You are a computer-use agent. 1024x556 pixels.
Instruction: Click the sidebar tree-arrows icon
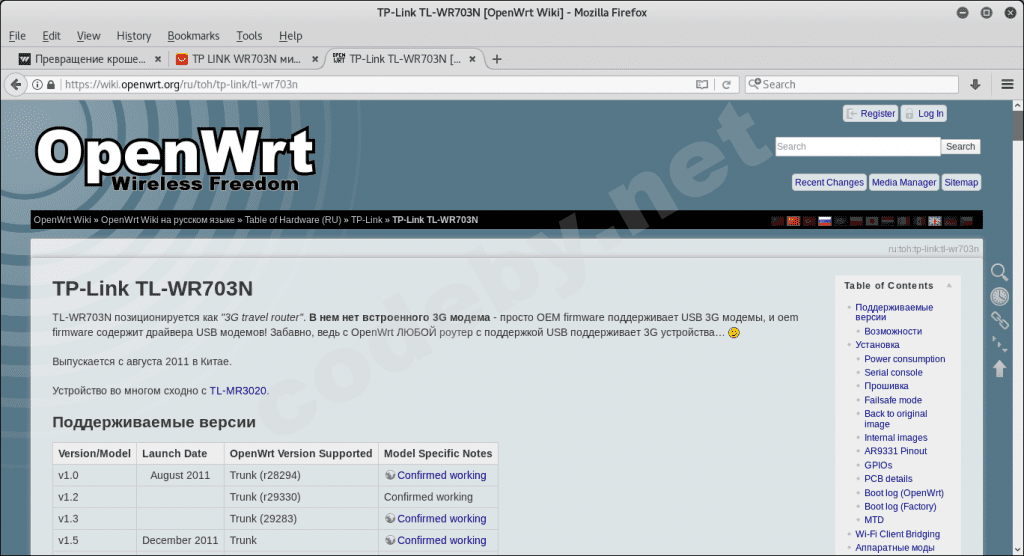click(999, 344)
